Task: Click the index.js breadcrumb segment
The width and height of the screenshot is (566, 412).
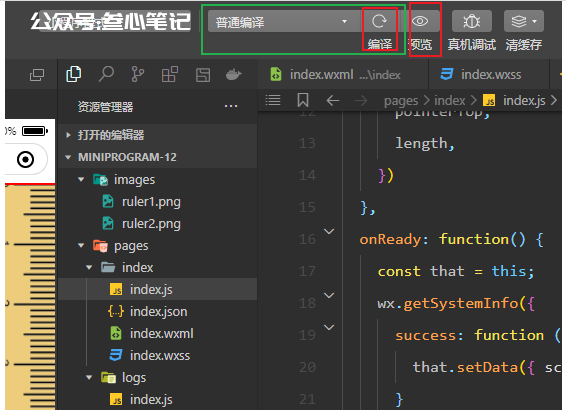Action: tap(524, 101)
